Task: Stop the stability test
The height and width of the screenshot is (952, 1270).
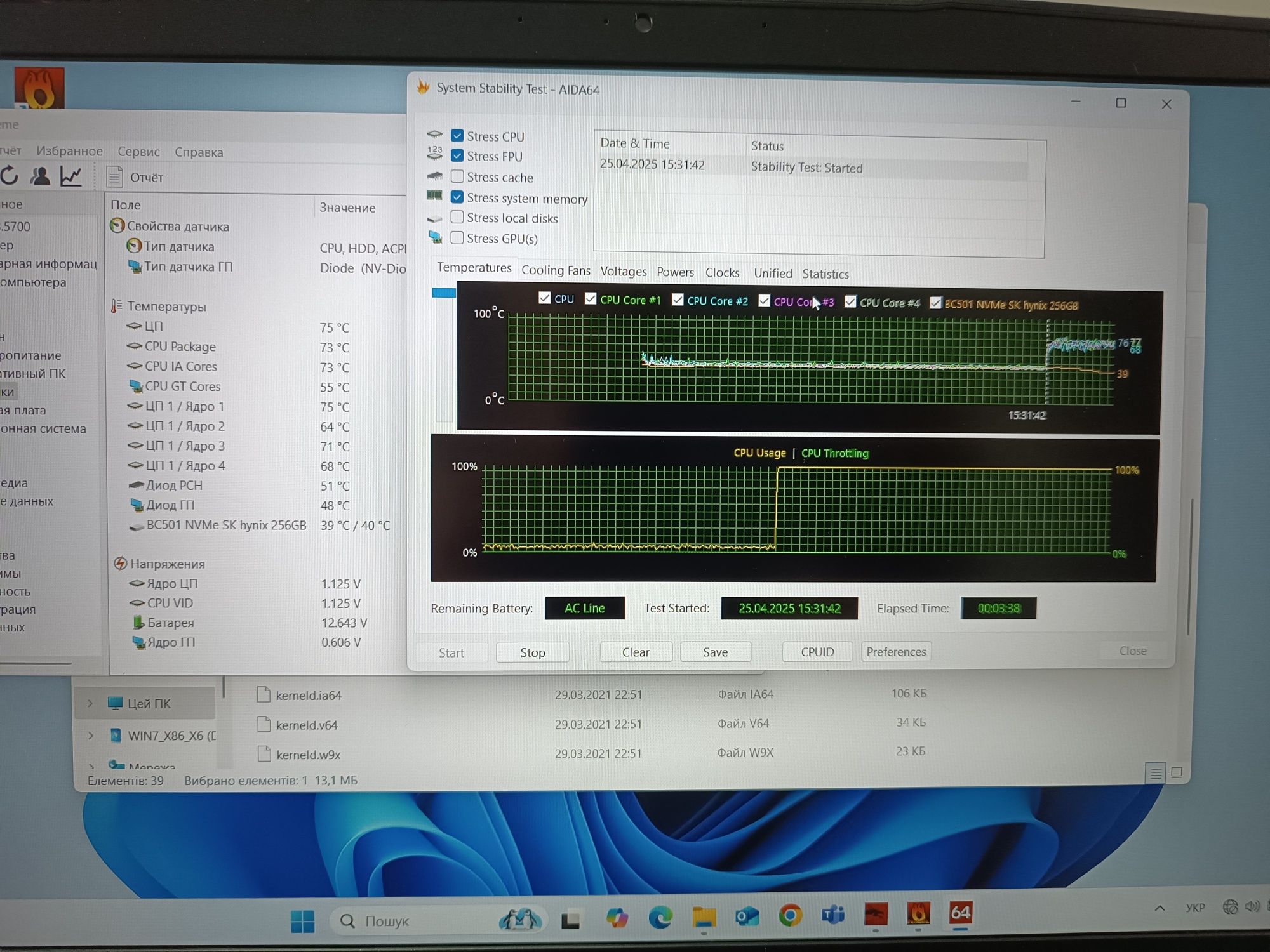Action: pyautogui.click(x=532, y=652)
